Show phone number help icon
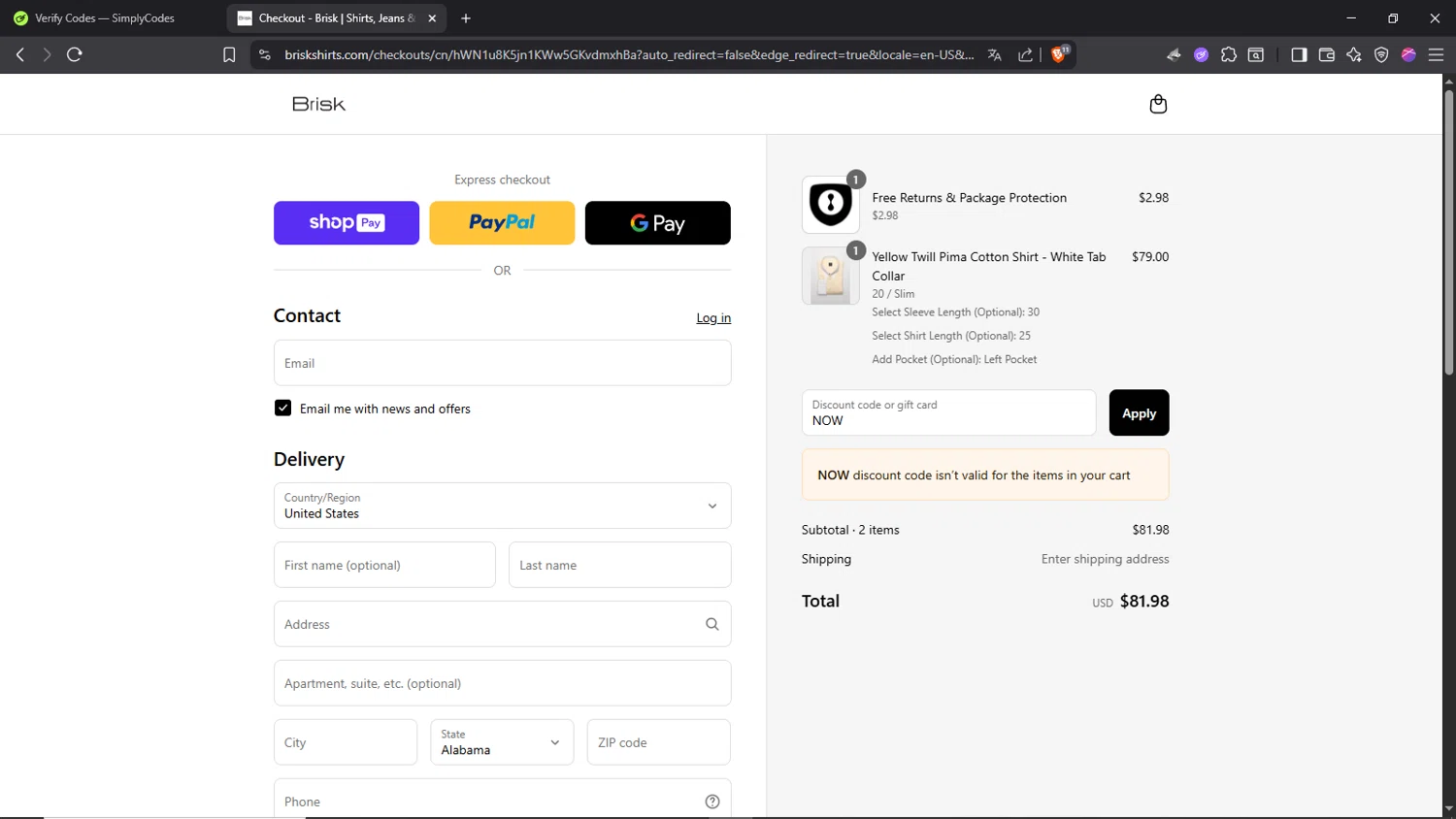The image size is (1456, 819). point(711,802)
